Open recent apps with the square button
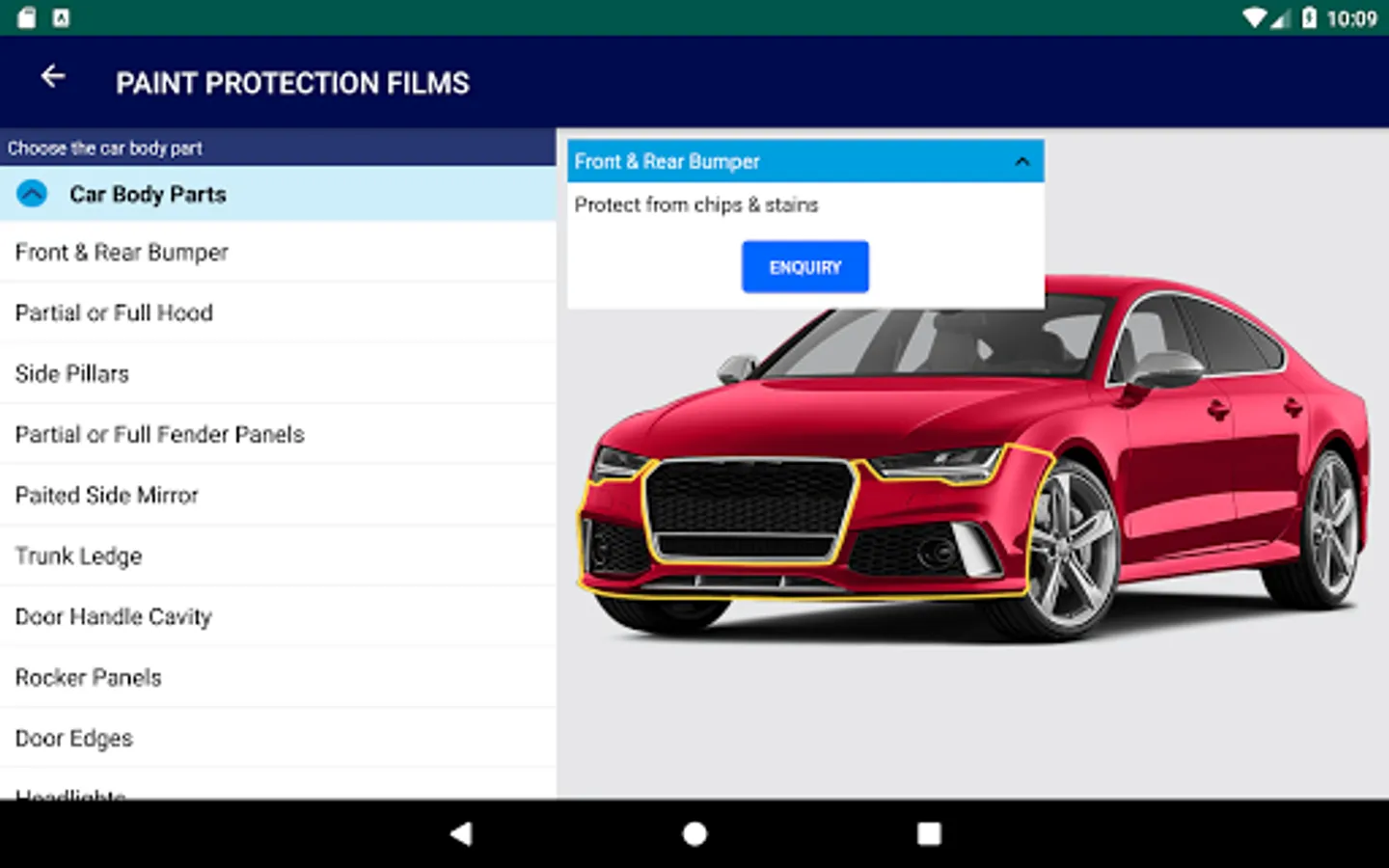 pyautogui.click(x=929, y=832)
